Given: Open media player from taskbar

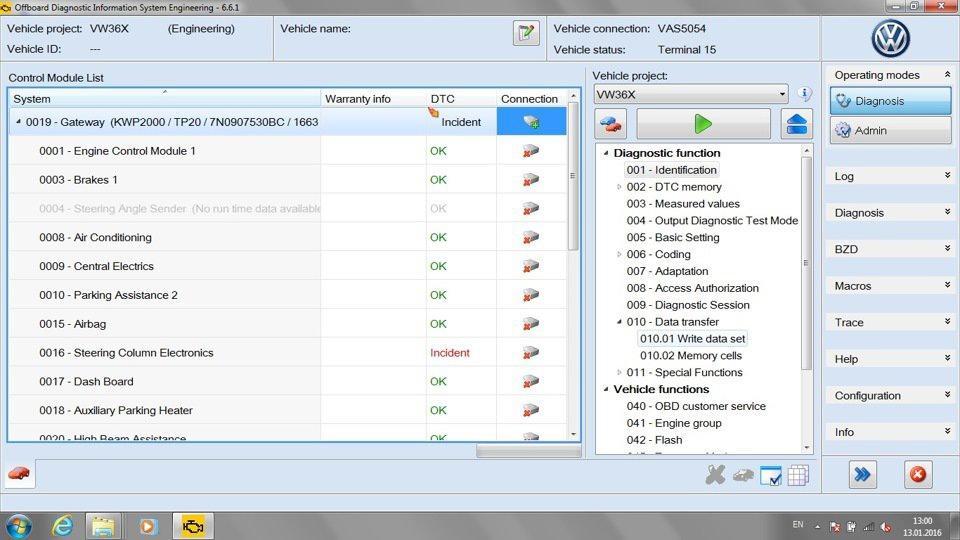Looking at the screenshot, I should point(148,526).
